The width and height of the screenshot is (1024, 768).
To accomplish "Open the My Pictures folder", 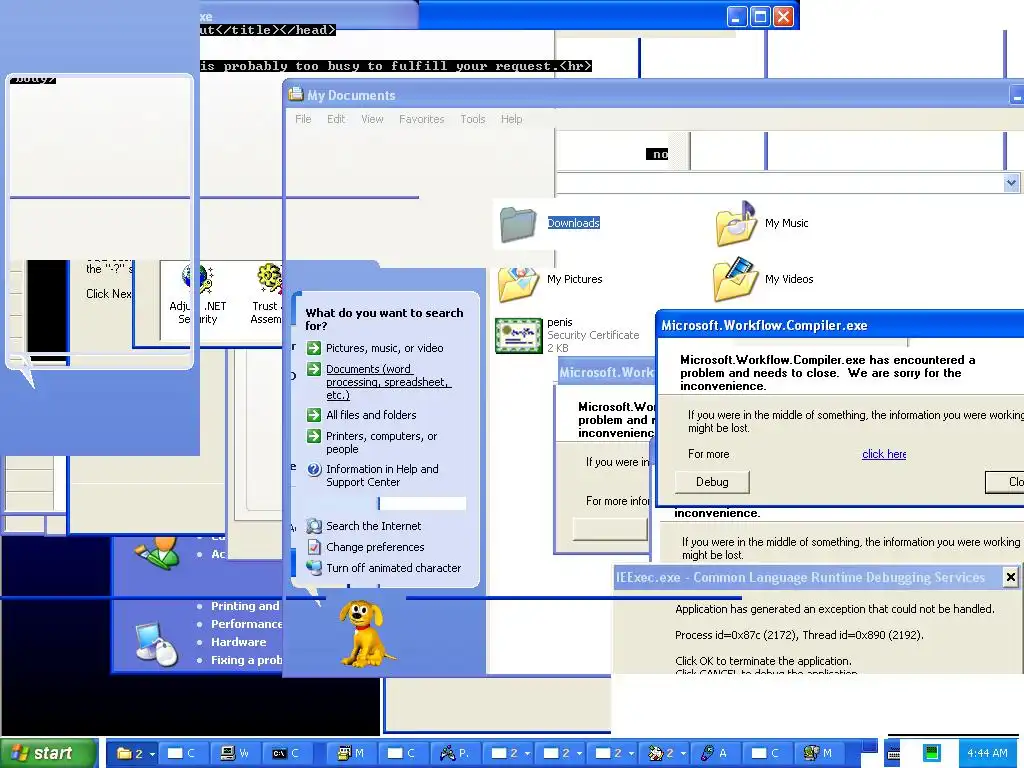I will pos(549,281).
